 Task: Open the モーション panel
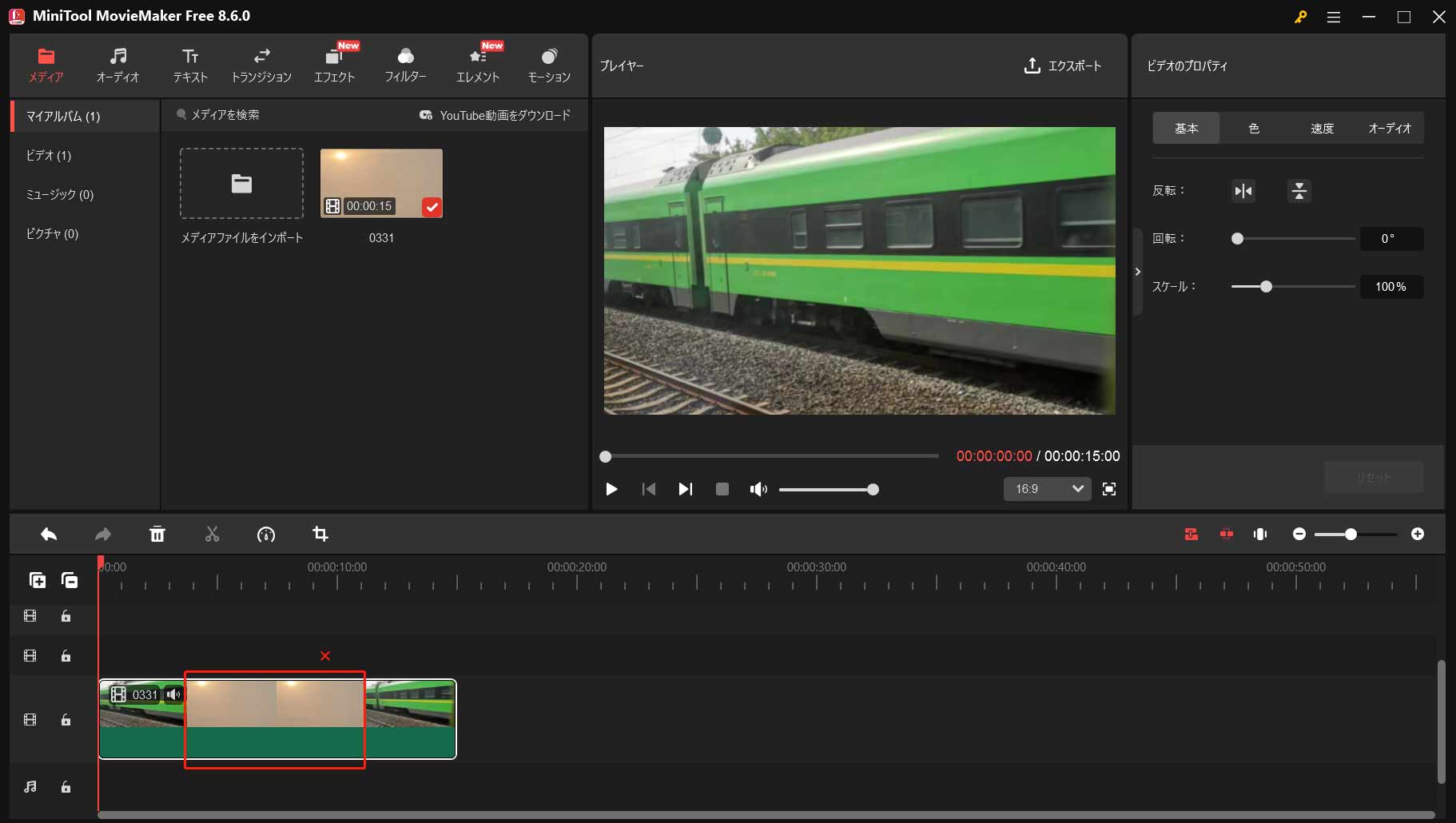tap(549, 64)
